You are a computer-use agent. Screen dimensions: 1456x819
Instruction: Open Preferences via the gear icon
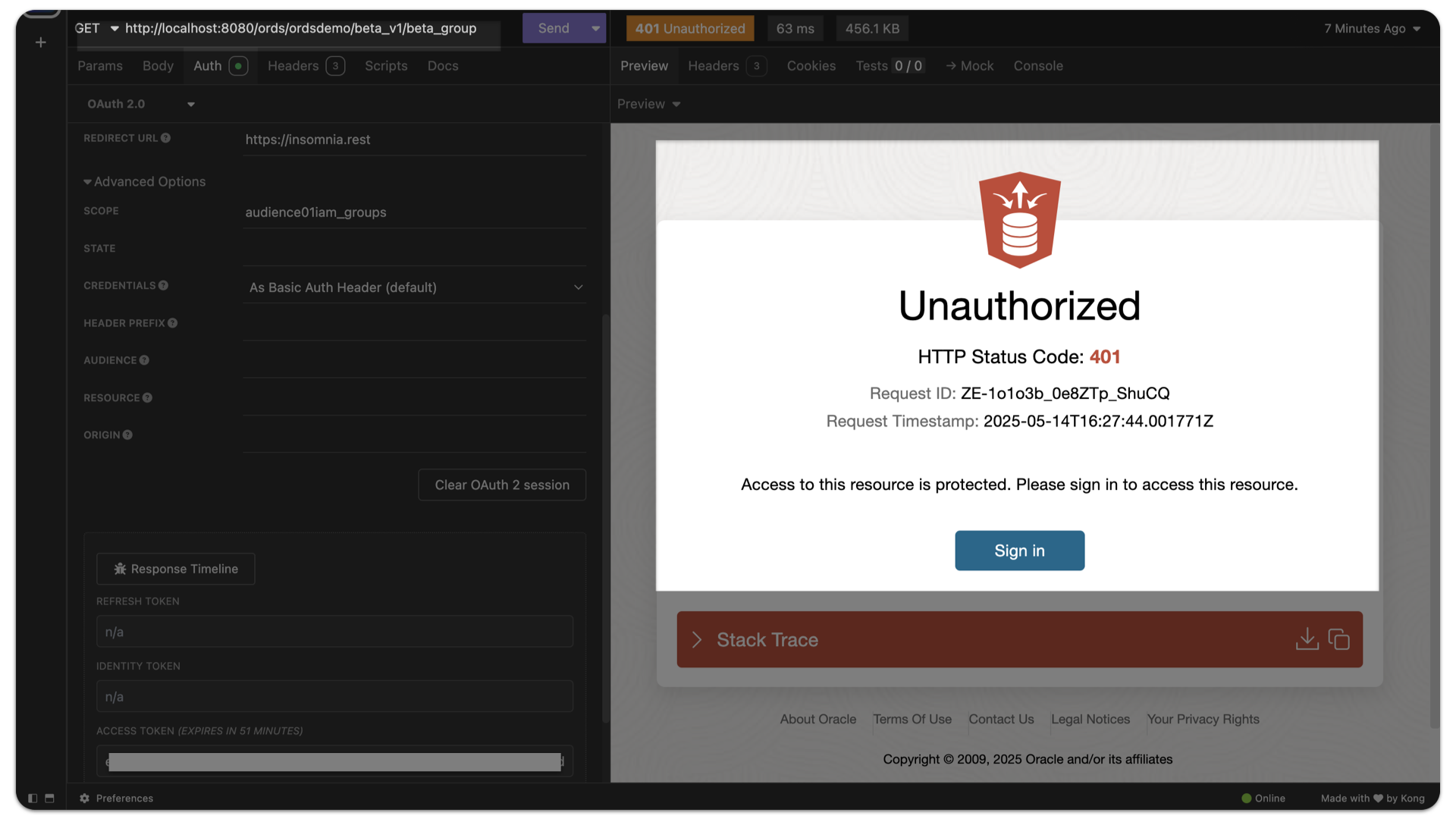[84, 798]
